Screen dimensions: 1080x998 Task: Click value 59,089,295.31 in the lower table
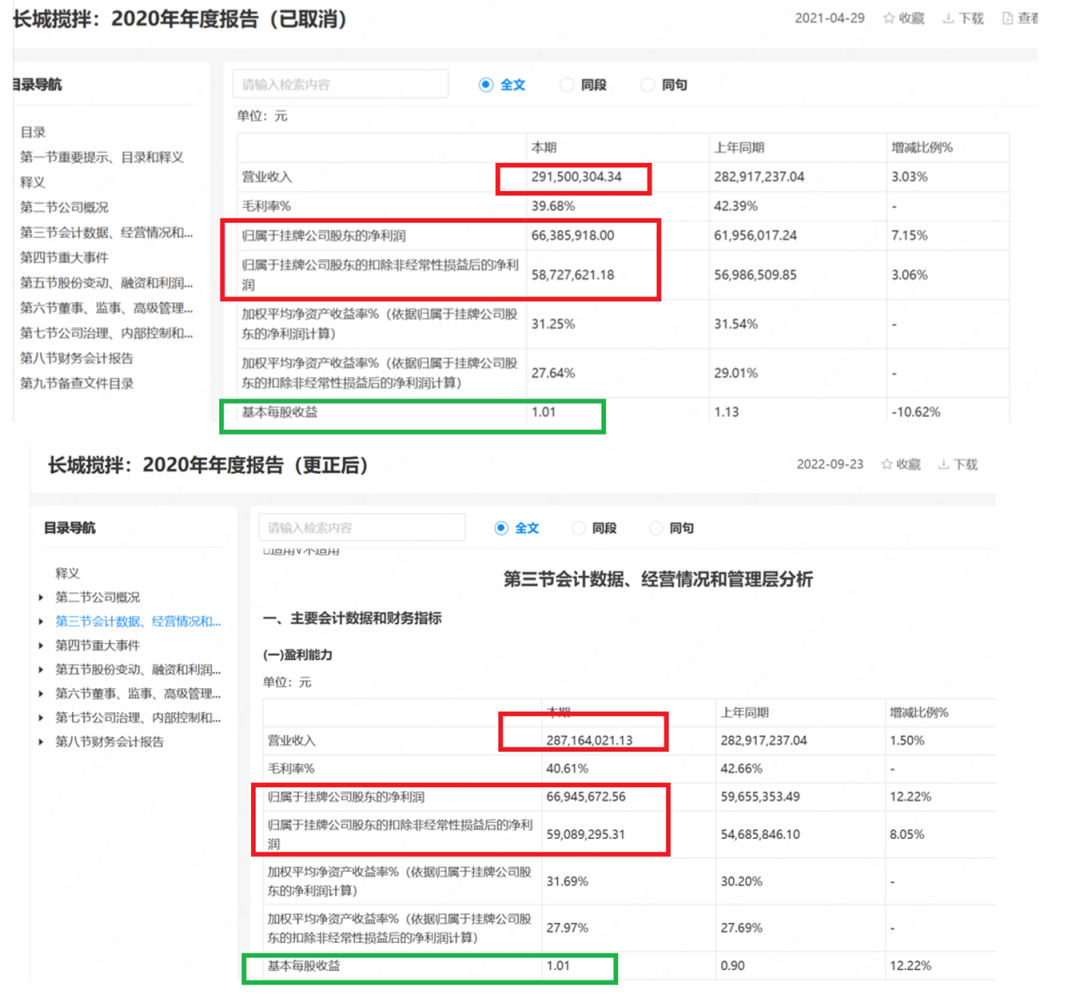click(x=585, y=834)
